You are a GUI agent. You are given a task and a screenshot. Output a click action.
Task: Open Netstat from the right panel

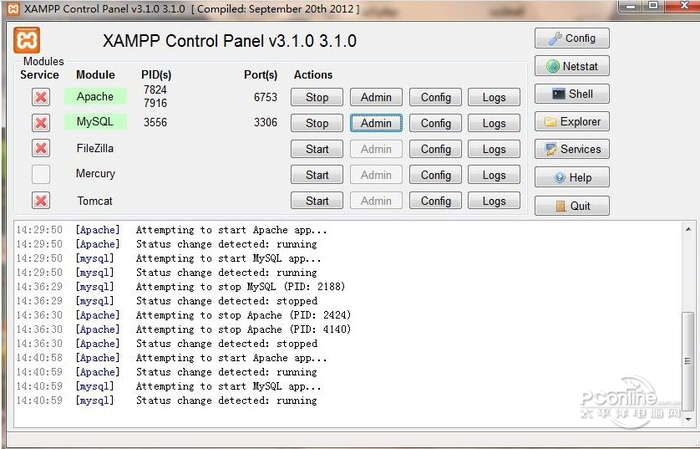pos(572,66)
